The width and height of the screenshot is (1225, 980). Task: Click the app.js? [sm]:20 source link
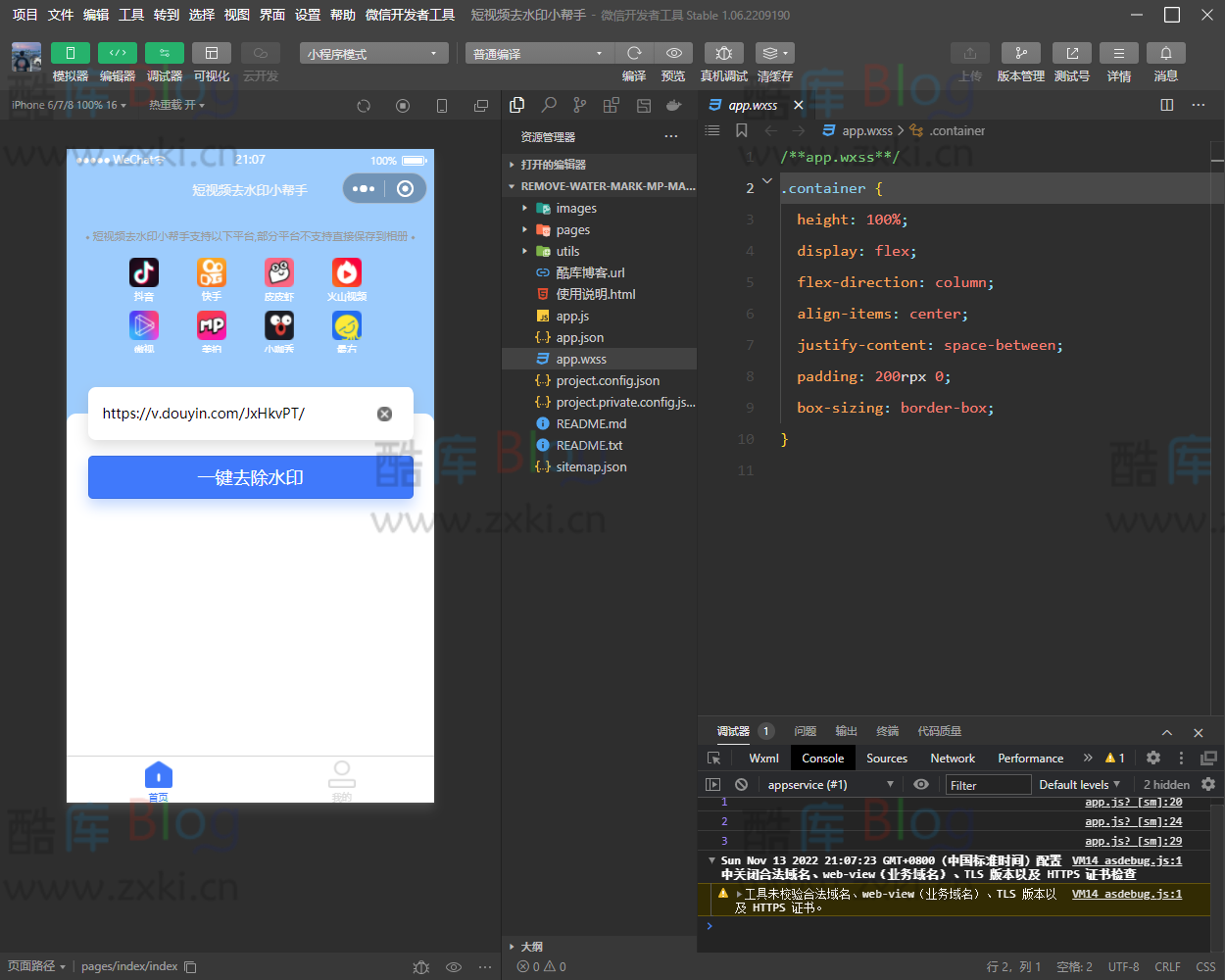coord(1133,803)
